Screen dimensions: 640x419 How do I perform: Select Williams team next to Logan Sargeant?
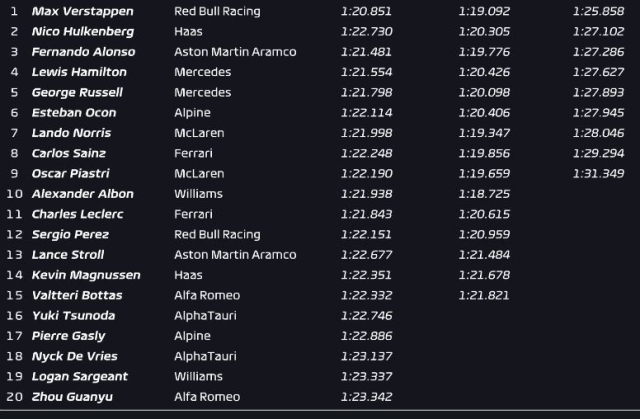pyautogui.click(x=198, y=376)
